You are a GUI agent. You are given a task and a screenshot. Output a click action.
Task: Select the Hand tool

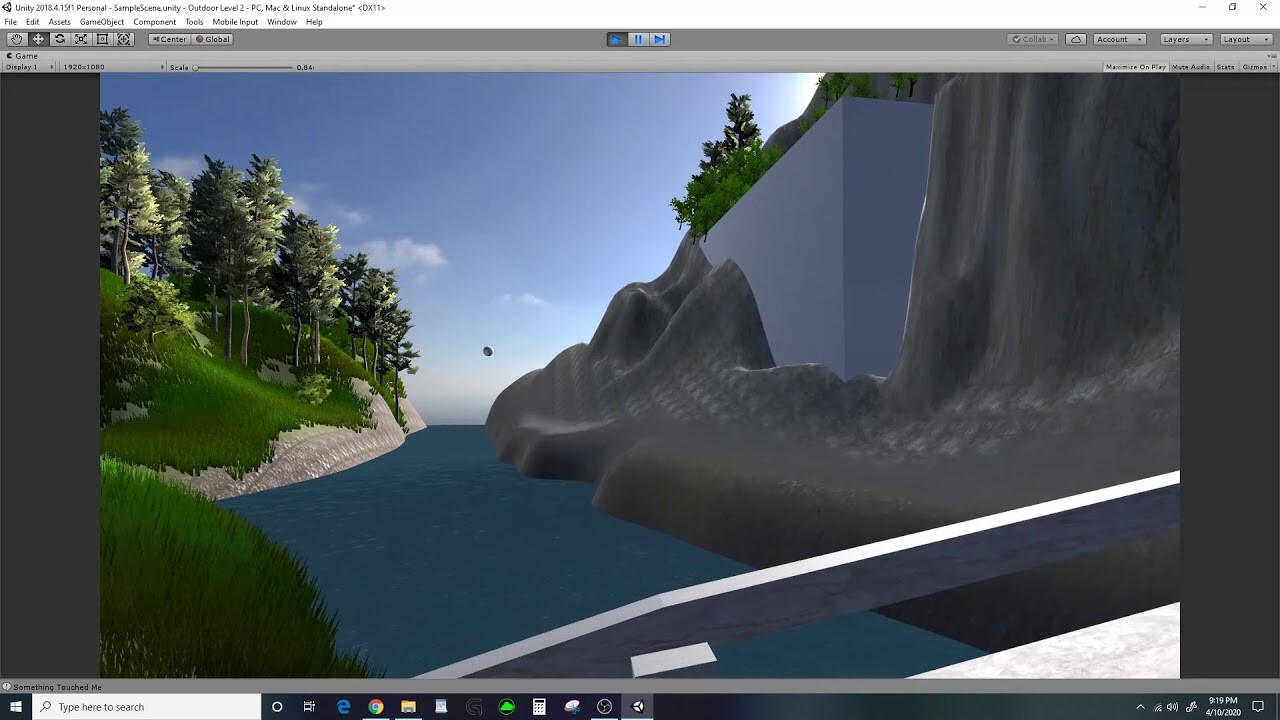pyautogui.click(x=16, y=39)
